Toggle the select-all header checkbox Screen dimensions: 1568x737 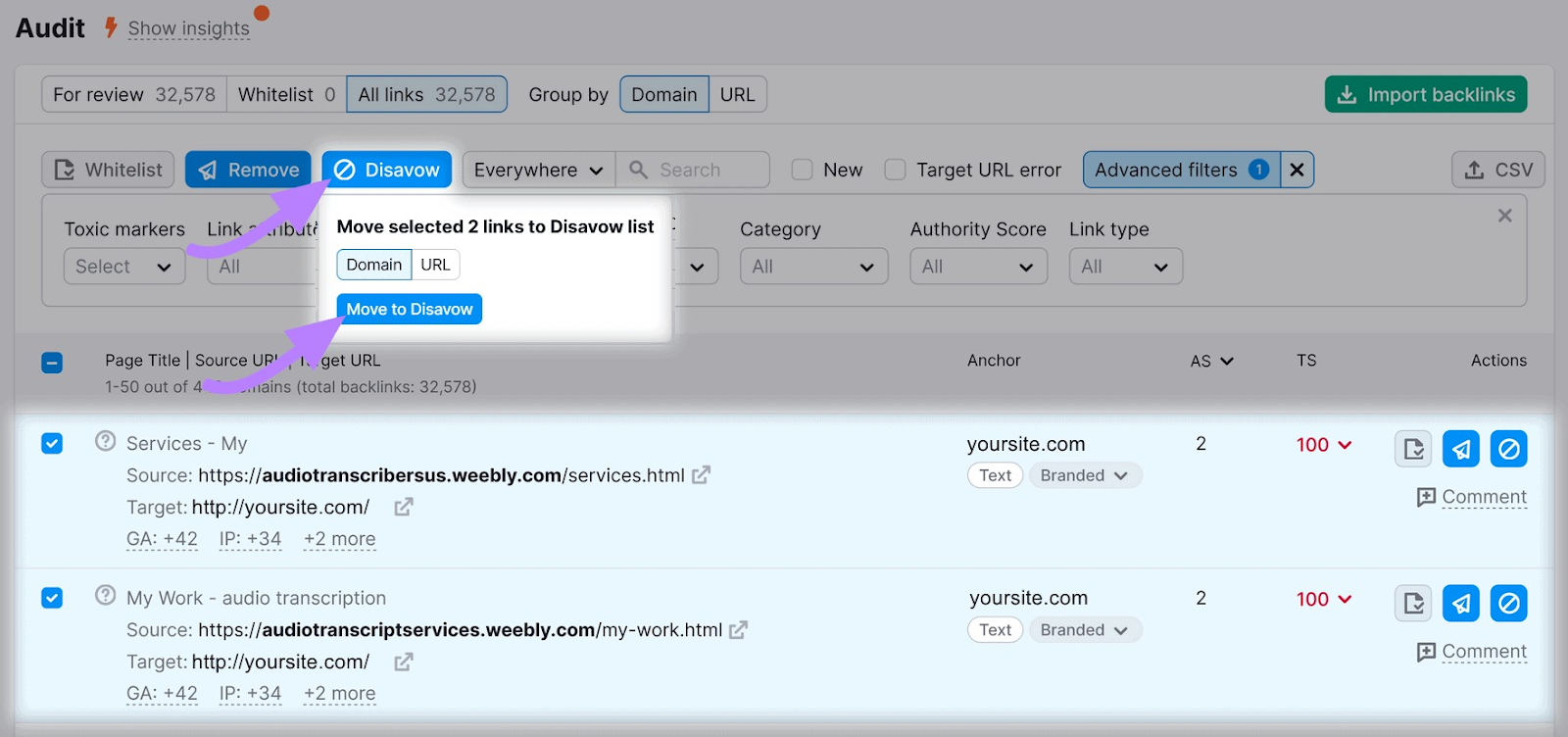click(52, 363)
